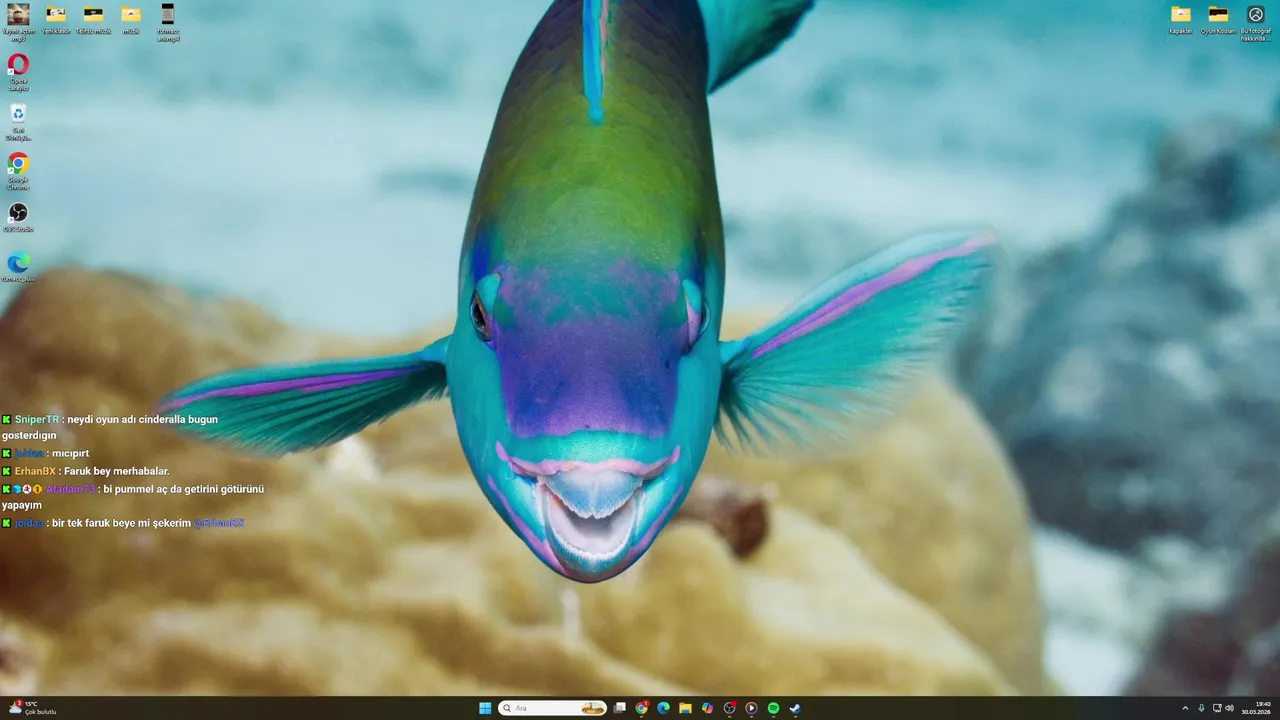Select the mp4 video file on the desktop
The width and height of the screenshot is (1280, 720).
[168, 21]
